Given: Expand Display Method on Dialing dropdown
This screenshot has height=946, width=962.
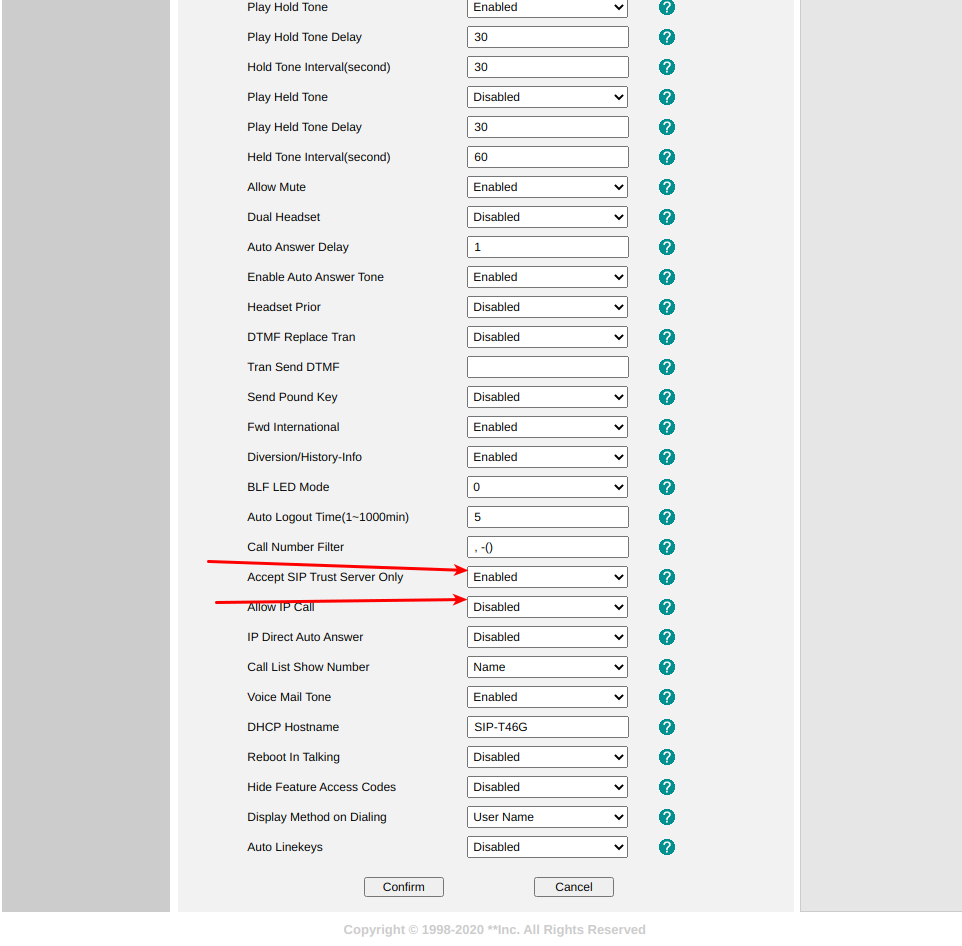Looking at the screenshot, I should click(547, 817).
